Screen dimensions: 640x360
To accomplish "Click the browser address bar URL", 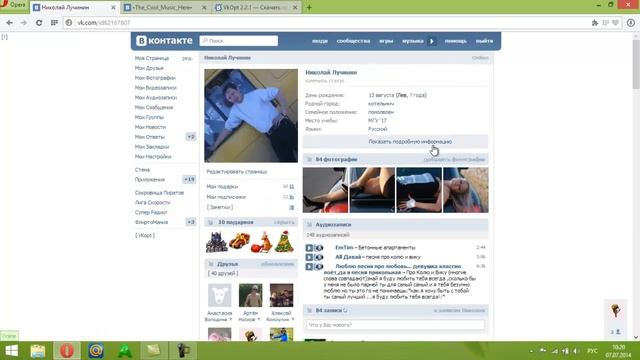I will [103, 23].
